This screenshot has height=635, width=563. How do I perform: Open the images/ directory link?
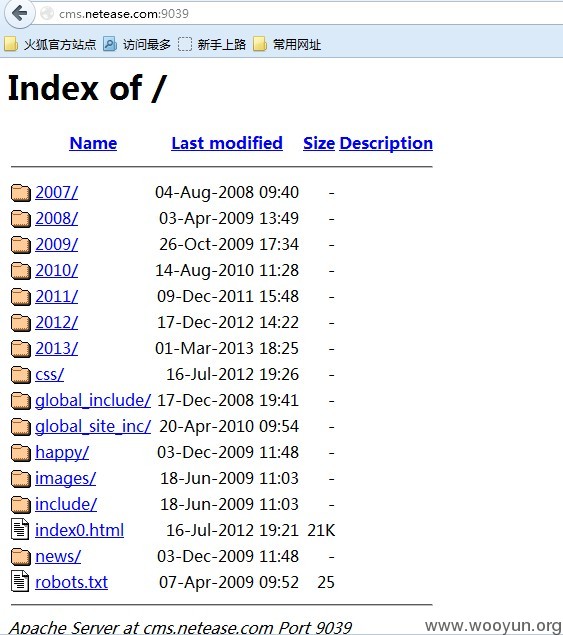[66, 479]
